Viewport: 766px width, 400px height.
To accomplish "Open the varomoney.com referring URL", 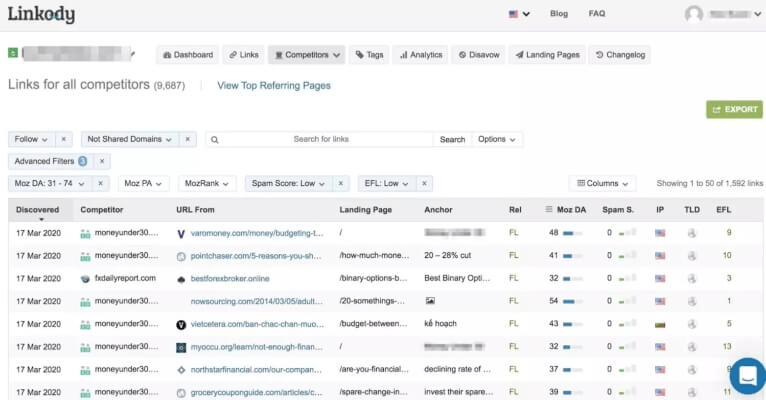I will click(x=257, y=233).
